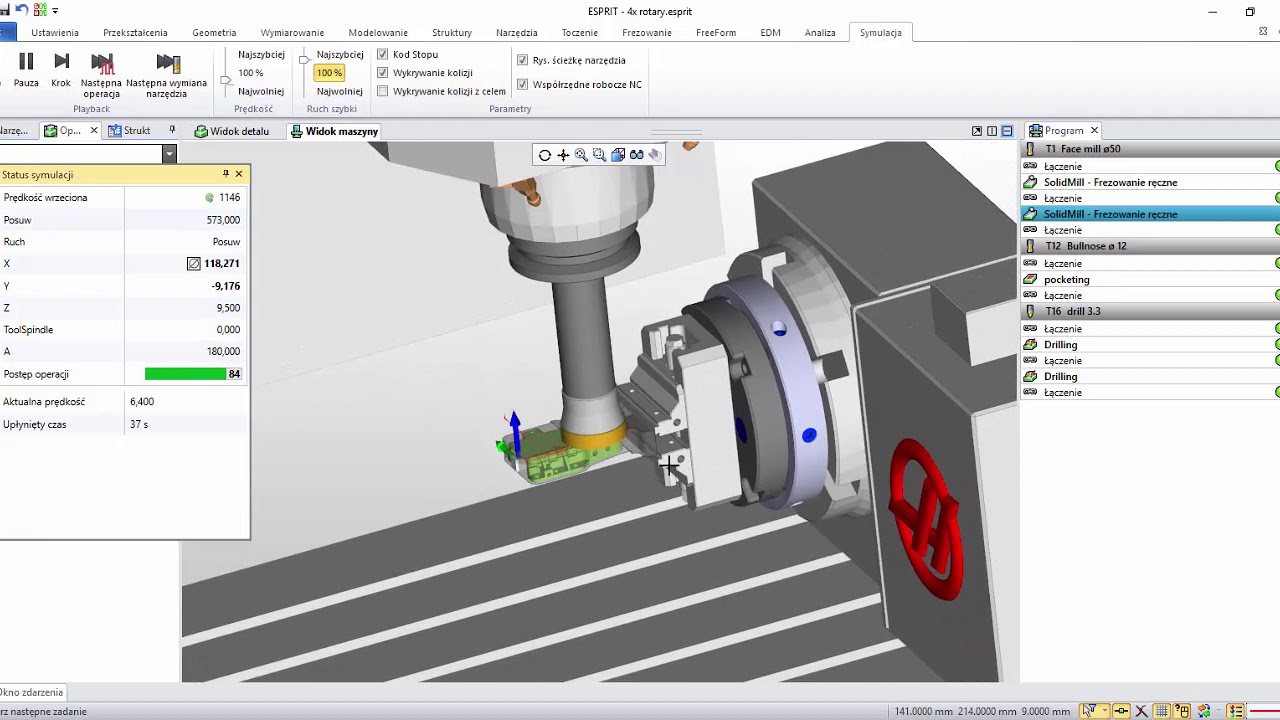Viewport: 1280px width, 720px height.
Task: Click the 100 % rapid speed button
Action: 329,72
